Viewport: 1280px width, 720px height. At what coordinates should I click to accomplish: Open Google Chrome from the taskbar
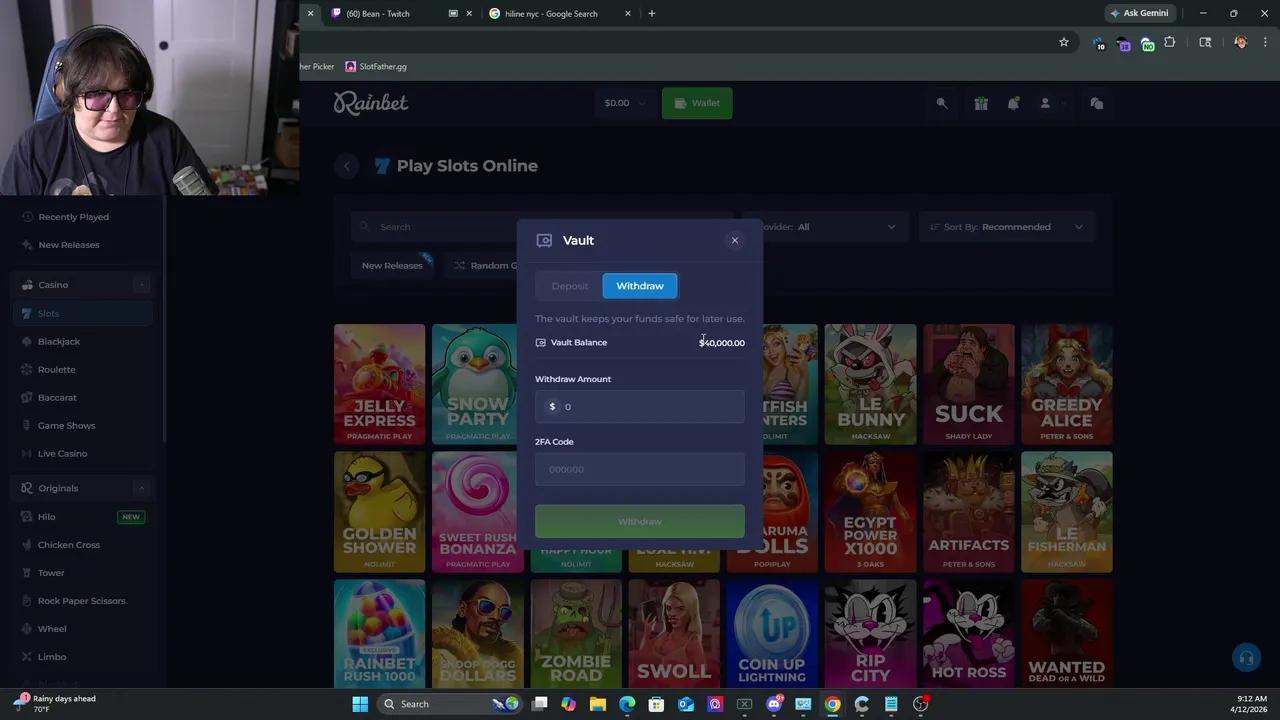[832, 703]
